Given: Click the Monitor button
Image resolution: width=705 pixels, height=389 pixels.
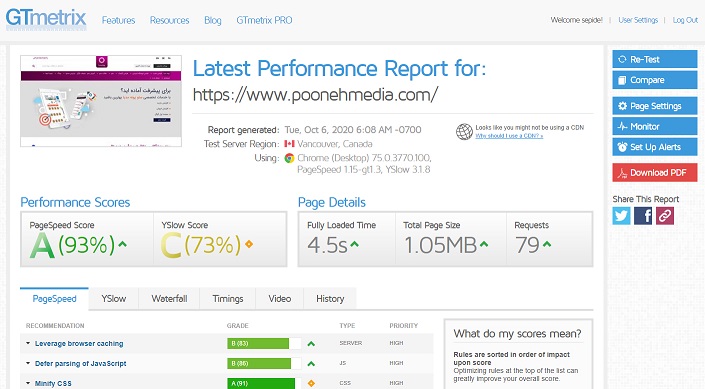Looking at the screenshot, I should pos(655,126).
